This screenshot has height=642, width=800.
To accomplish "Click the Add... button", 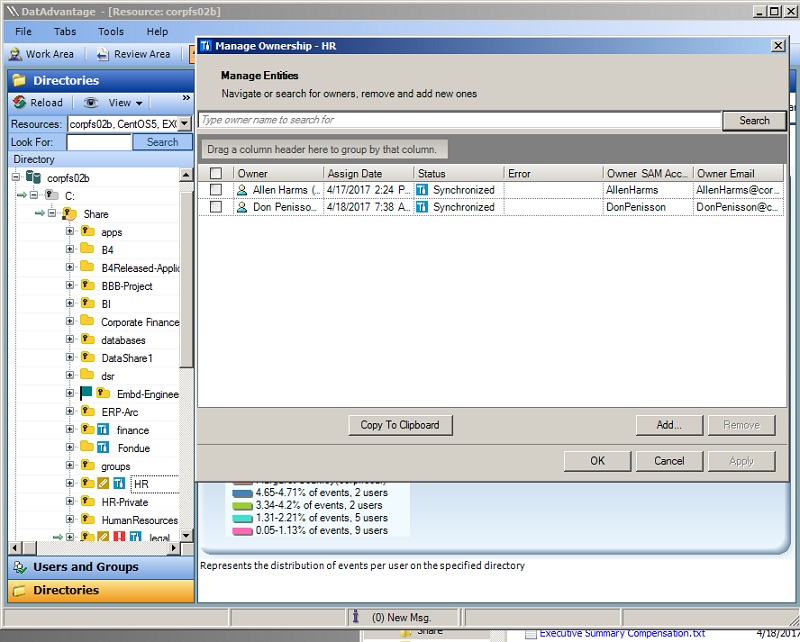I will point(669,425).
